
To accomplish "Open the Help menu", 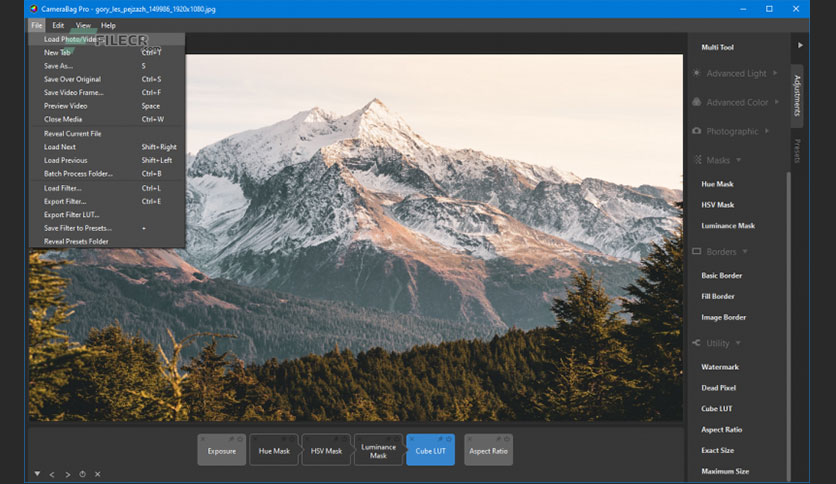I will click(108, 25).
